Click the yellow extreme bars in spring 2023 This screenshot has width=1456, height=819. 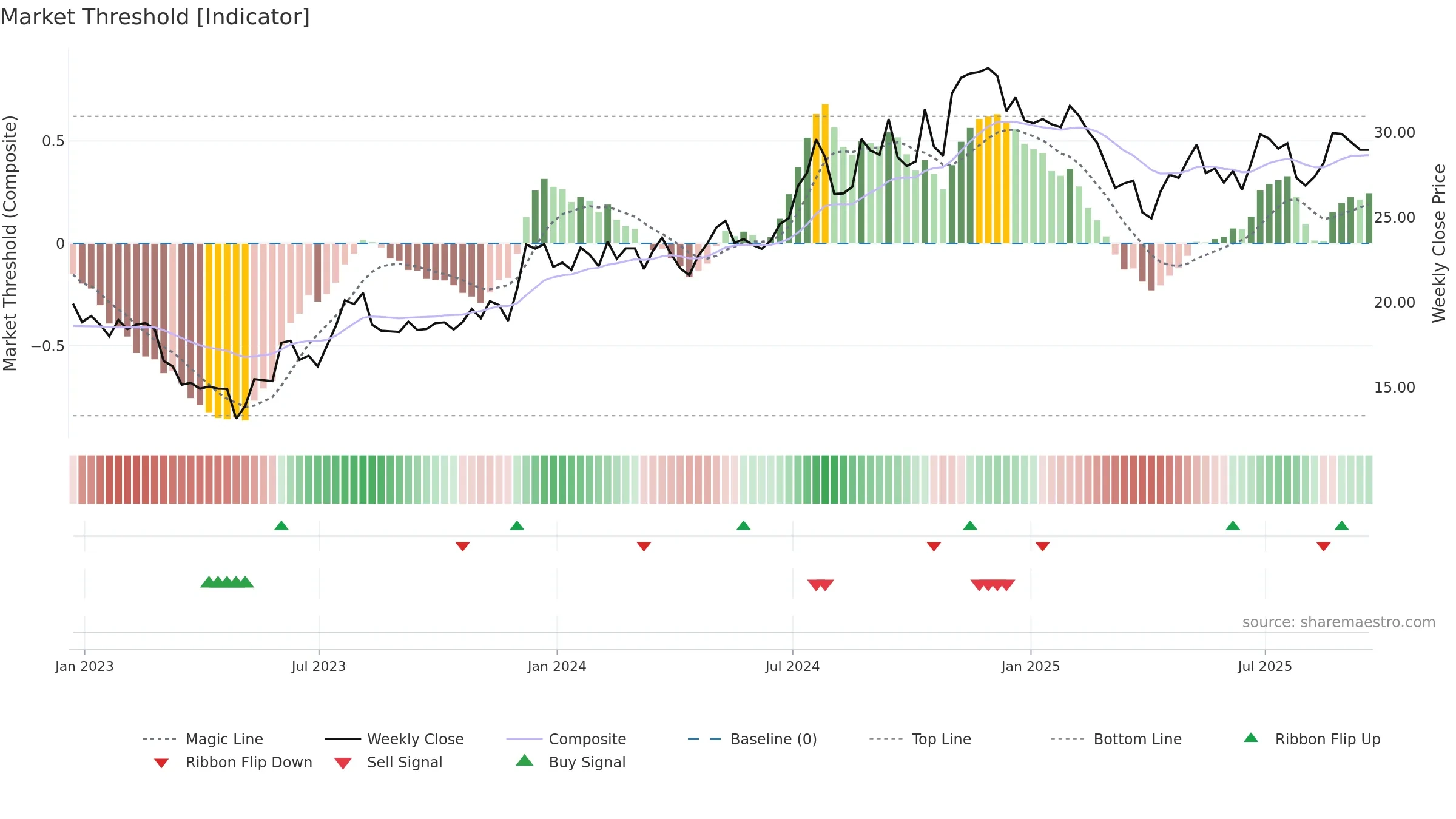[x=227, y=331]
